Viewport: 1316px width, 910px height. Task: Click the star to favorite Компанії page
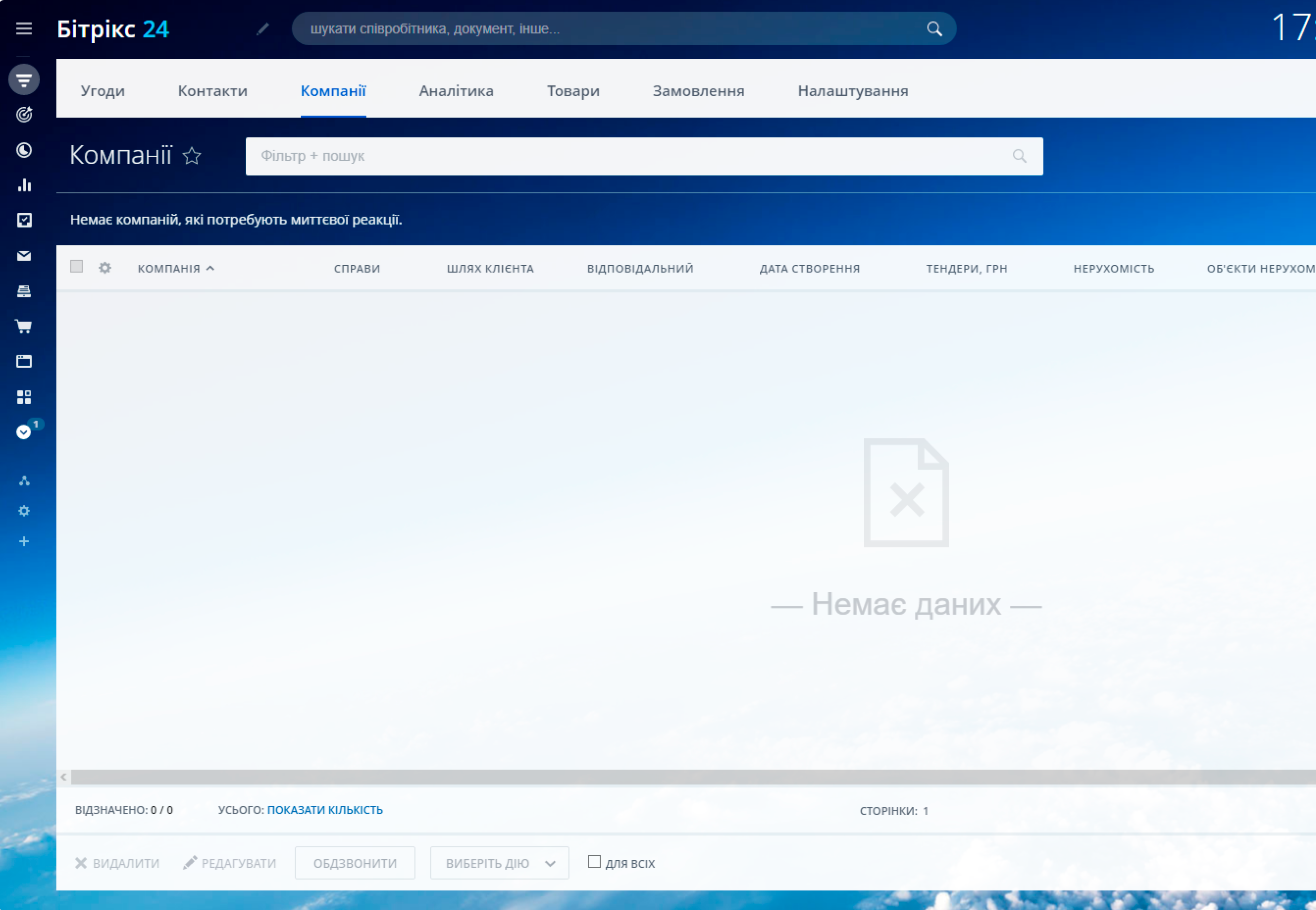(192, 155)
